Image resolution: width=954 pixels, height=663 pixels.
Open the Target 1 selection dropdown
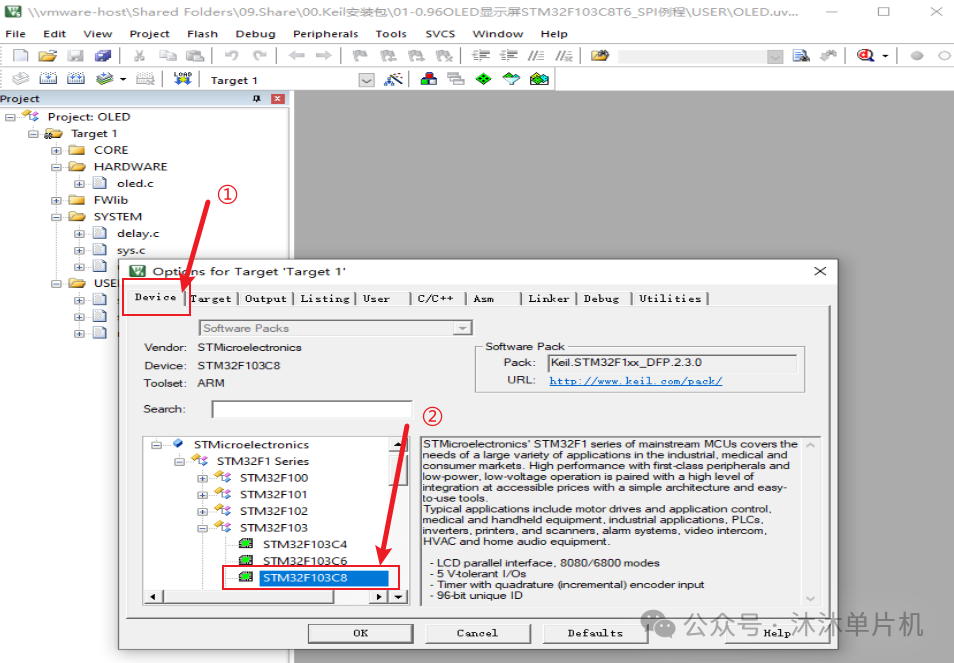coord(366,80)
